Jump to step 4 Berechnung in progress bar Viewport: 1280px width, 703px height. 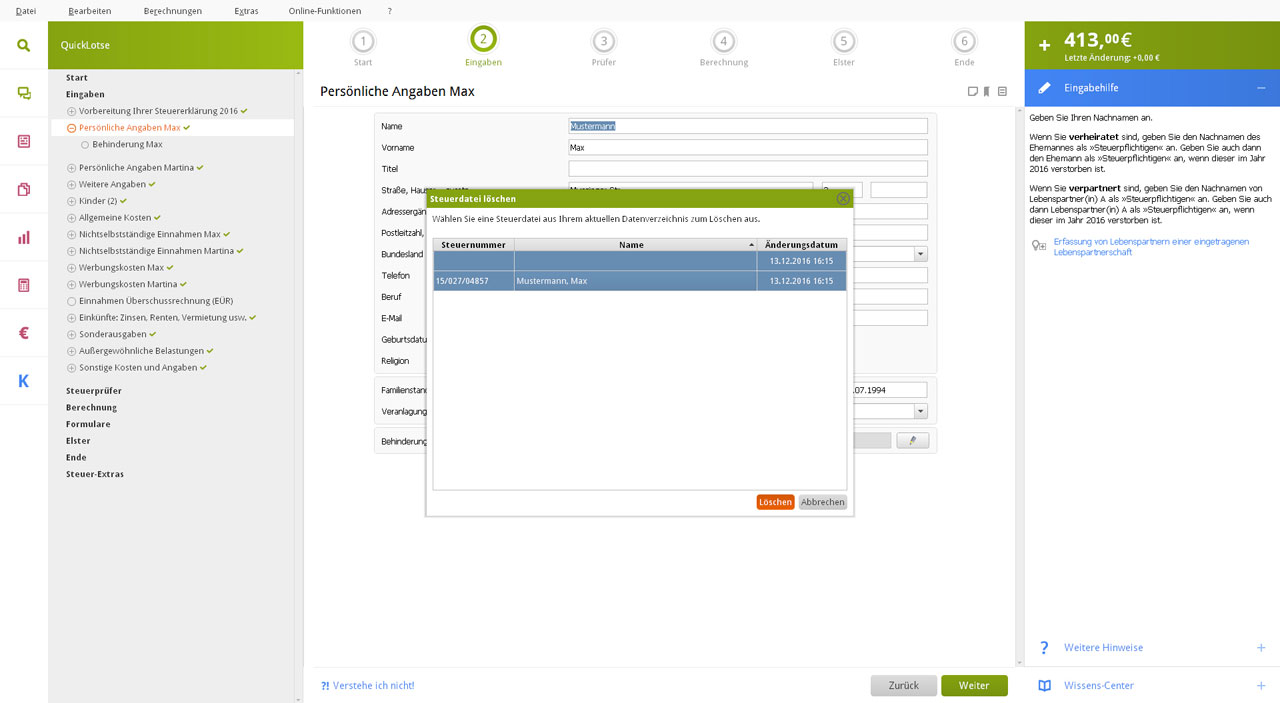[x=723, y=42]
